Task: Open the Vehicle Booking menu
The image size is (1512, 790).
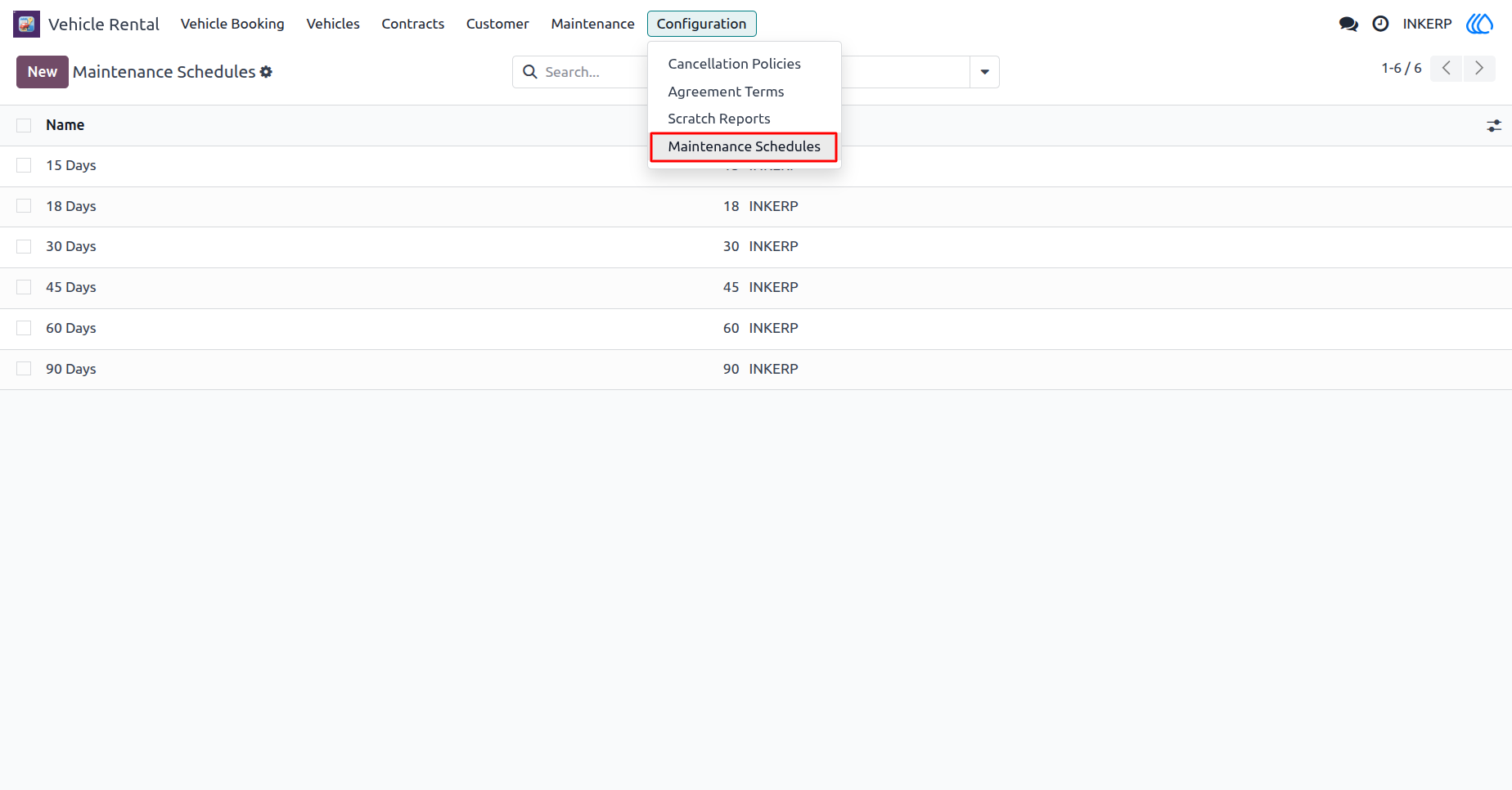Action: pos(232,24)
